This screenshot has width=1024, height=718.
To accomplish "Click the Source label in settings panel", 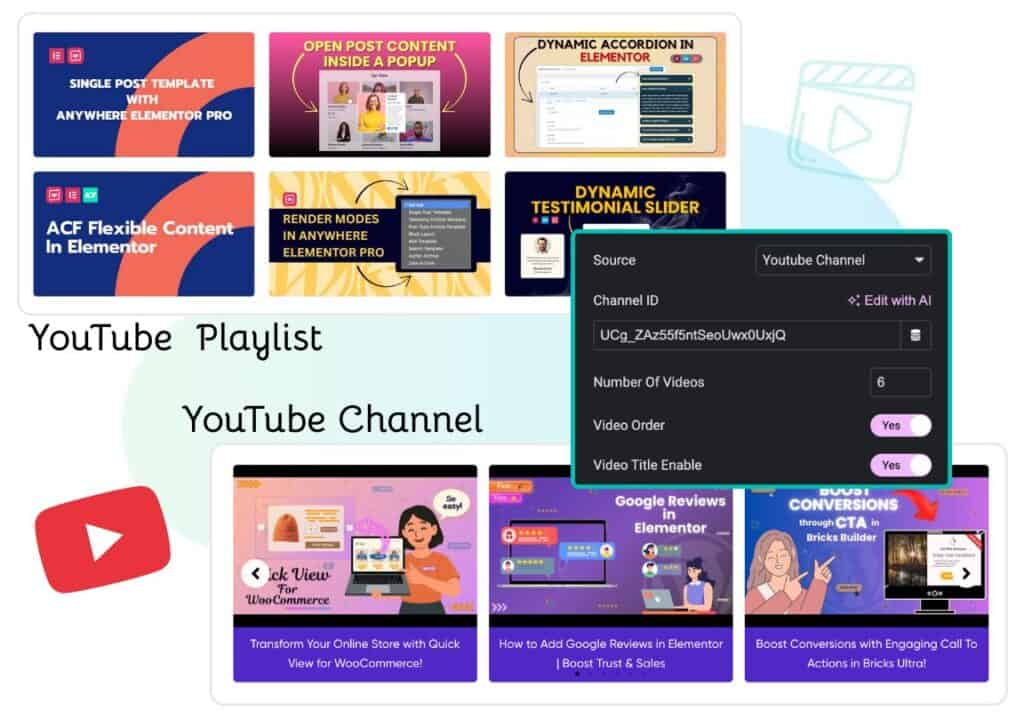I will coord(614,260).
